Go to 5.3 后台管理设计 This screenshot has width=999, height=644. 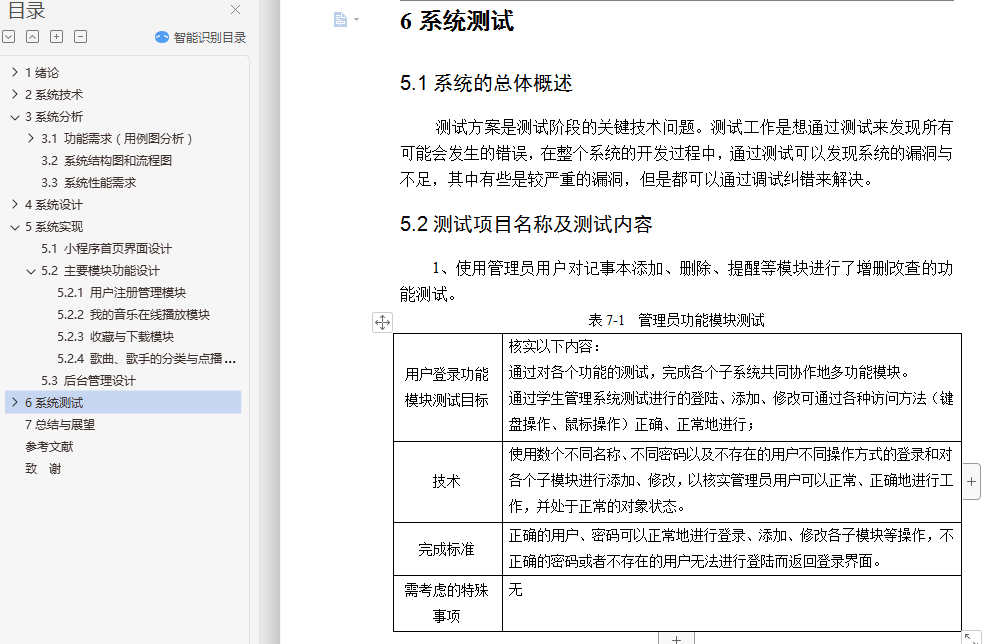point(89,381)
